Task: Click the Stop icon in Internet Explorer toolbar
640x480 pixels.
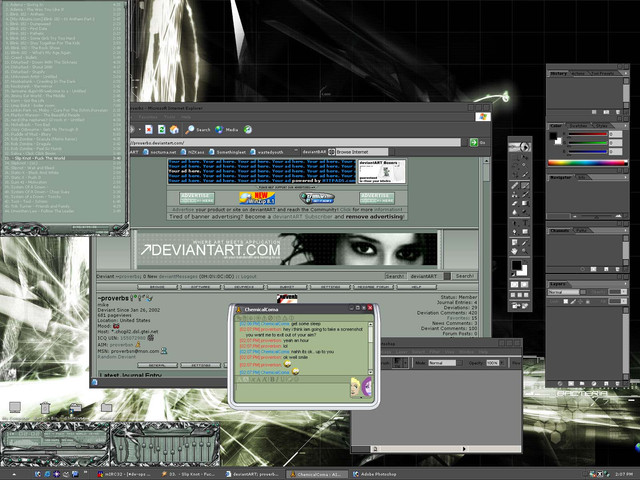Action: pyautogui.click(x=149, y=130)
